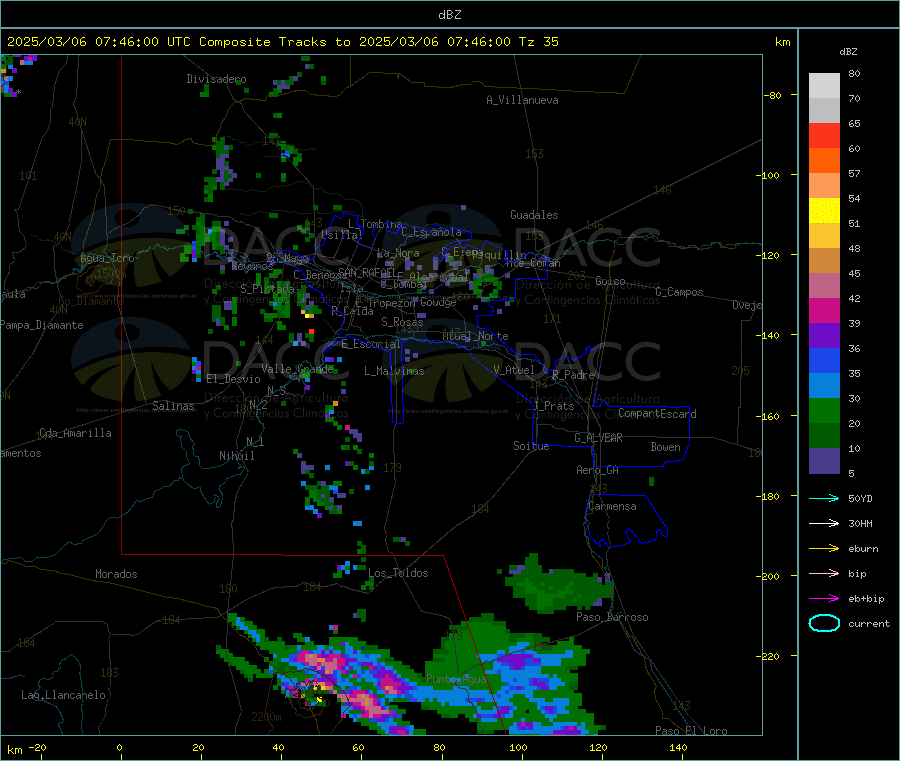Click the pink bip arrow icon

tap(824, 573)
